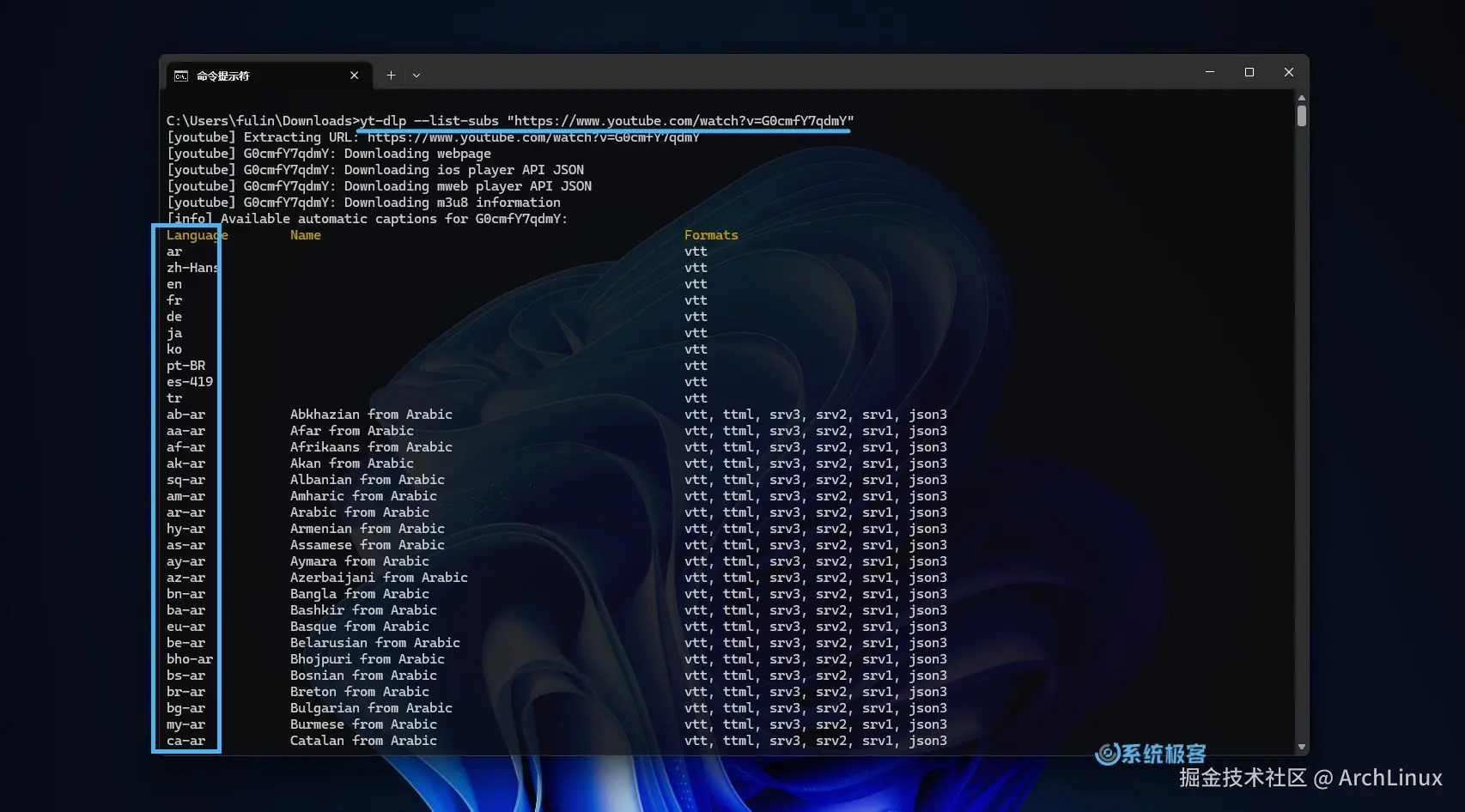This screenshot has width=1465, height=812.
Task: Click the "bho-ar" language code
Action: point(190,659)
